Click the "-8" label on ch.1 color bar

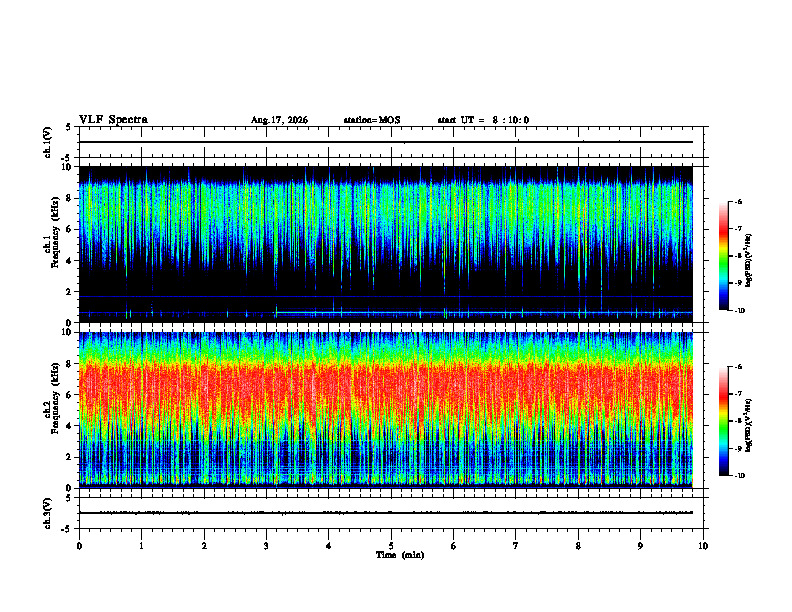click(738, 256)
